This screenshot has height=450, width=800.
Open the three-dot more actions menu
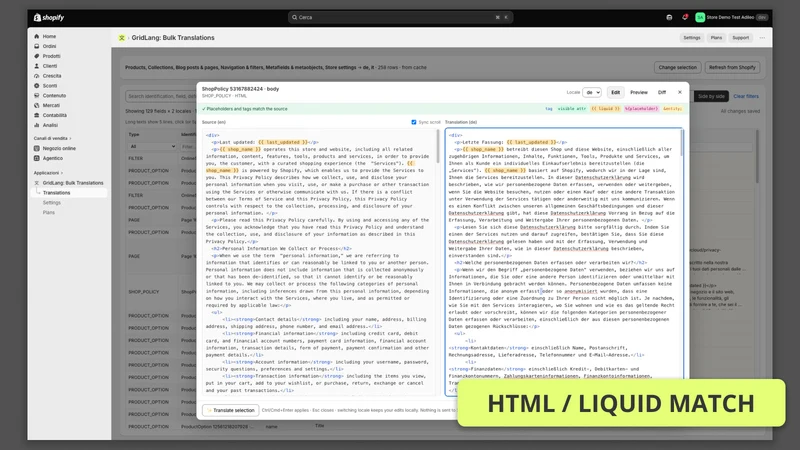762,38
